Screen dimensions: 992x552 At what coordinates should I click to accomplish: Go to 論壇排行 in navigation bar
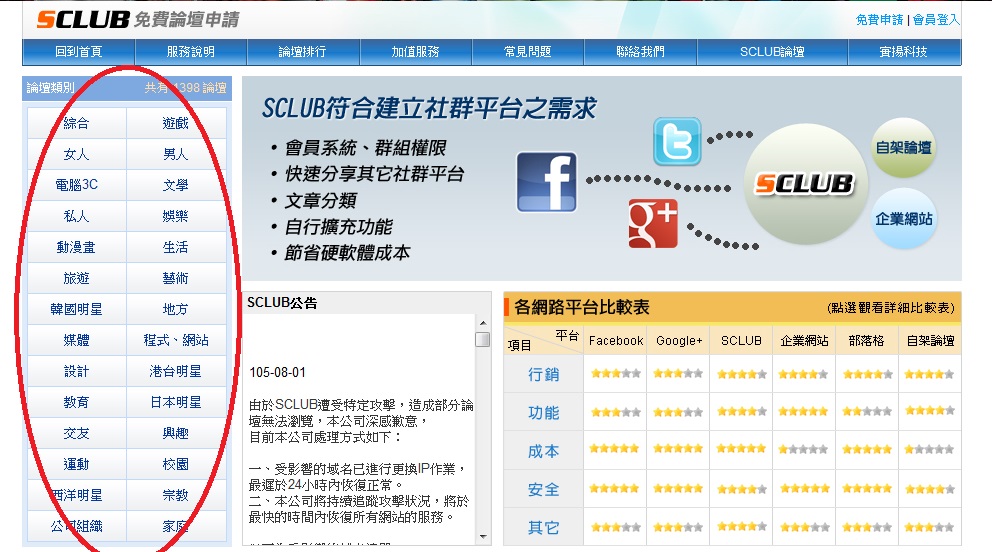tap(303, 52)
